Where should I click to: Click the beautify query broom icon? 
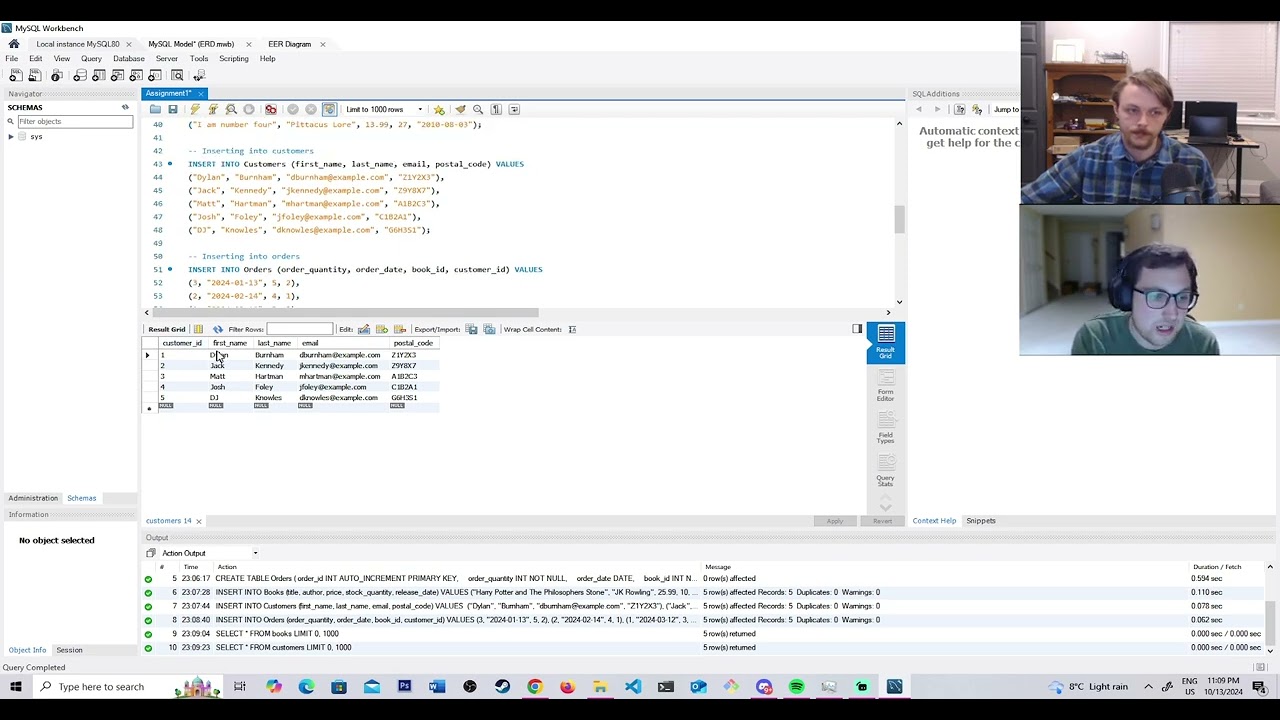click(460, 109)
